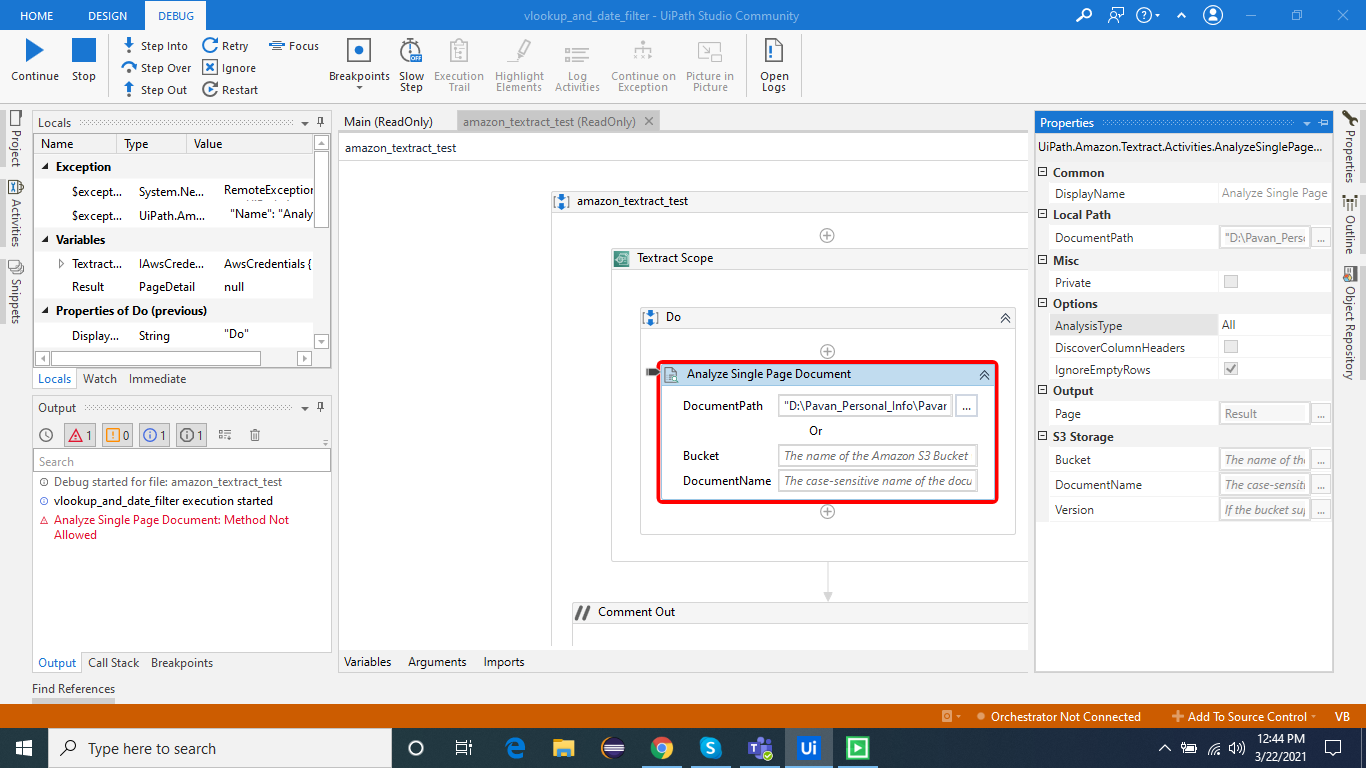
Task: Toggle trace messages filter in Output
Action: tap(192, 435)
